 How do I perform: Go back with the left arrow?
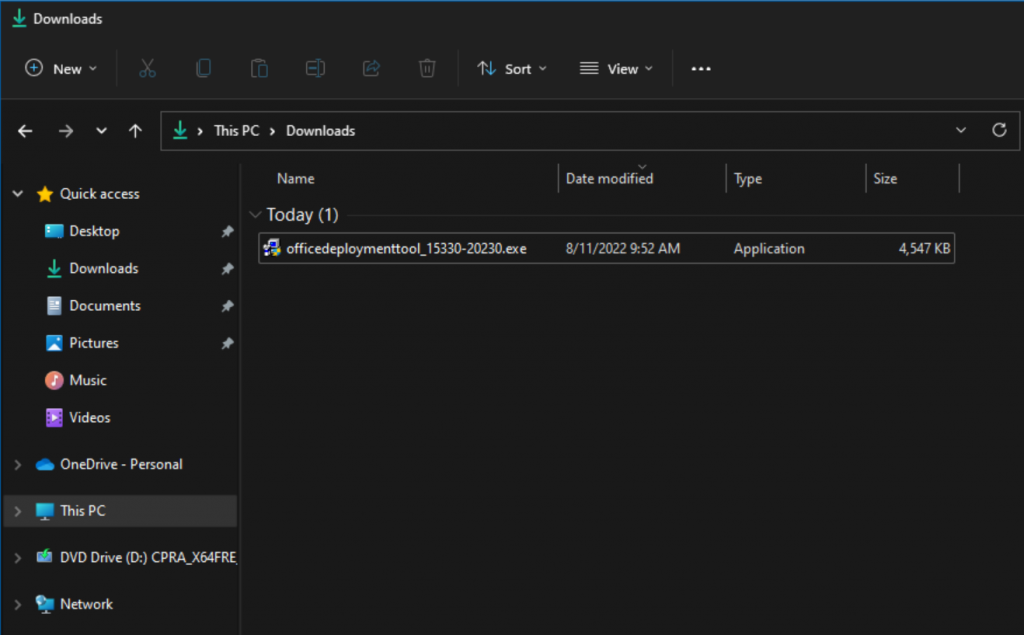click(x=25, y=131)
